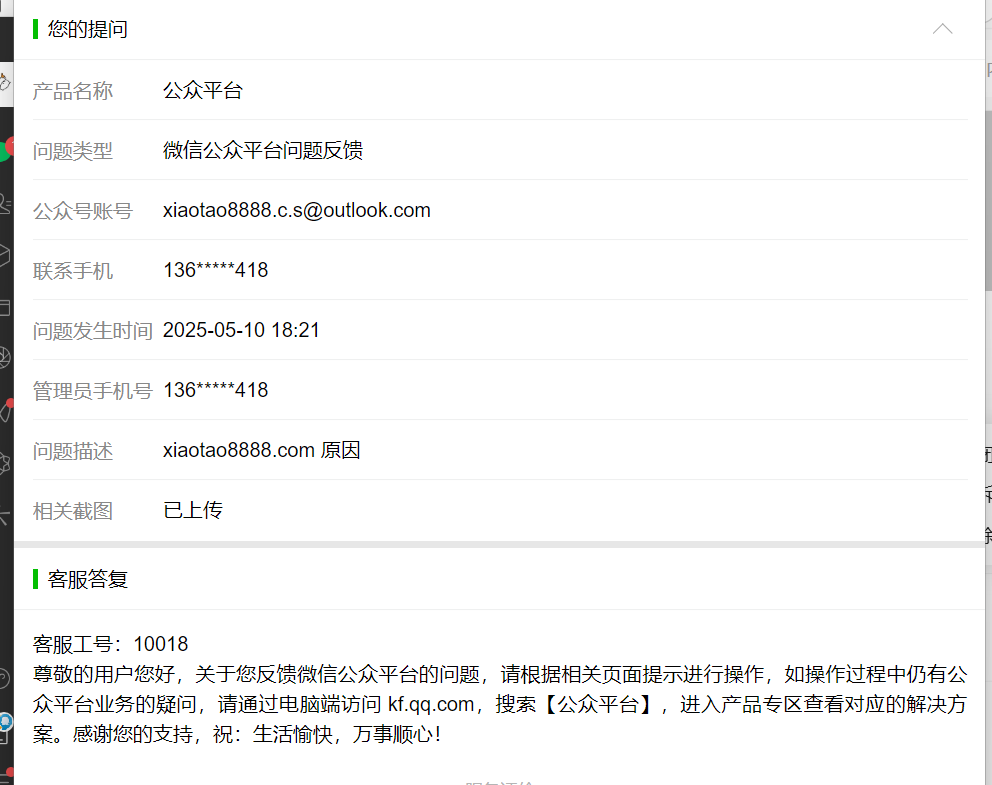
Task: Click the 问题描述 field label
Action: pos(73,451)
